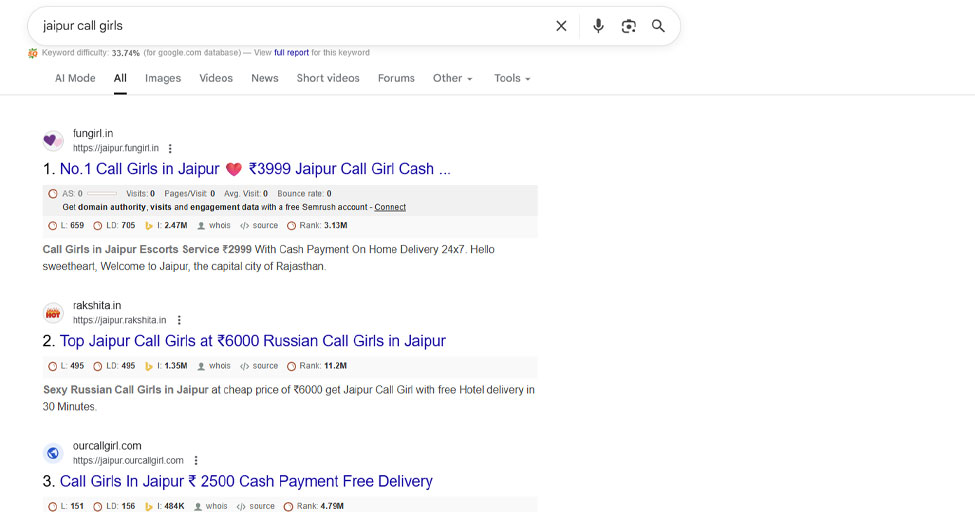Screen dimensions: 975x512
Task: Click the https://jaipur.fungirl.in URL text
Action: 116,149
